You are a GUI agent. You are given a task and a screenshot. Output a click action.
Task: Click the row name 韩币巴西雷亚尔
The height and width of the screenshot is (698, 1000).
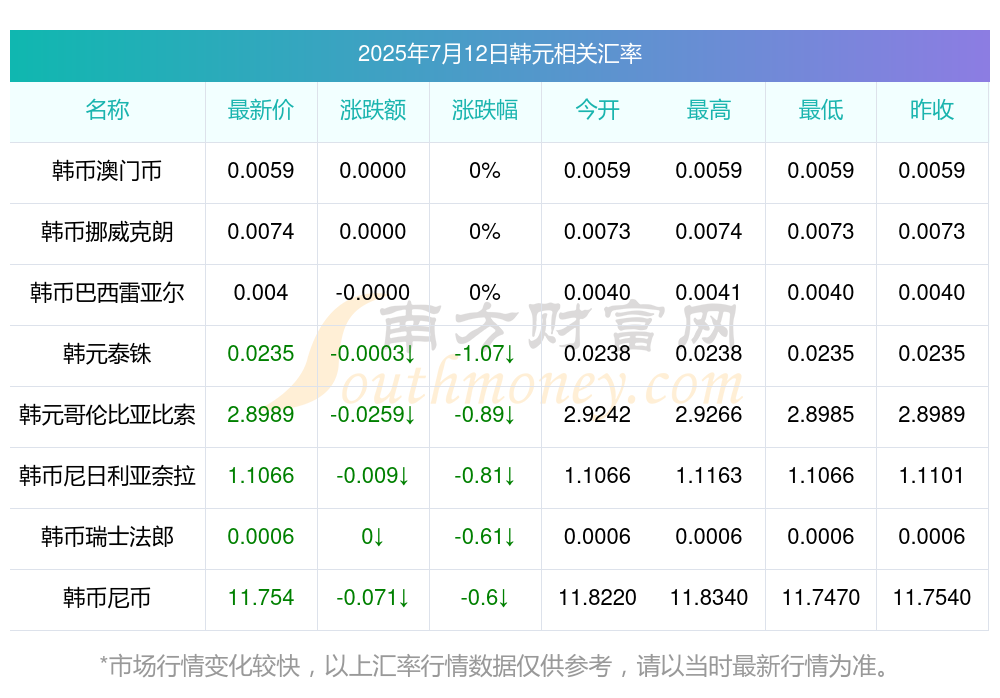tap(107, 293)
